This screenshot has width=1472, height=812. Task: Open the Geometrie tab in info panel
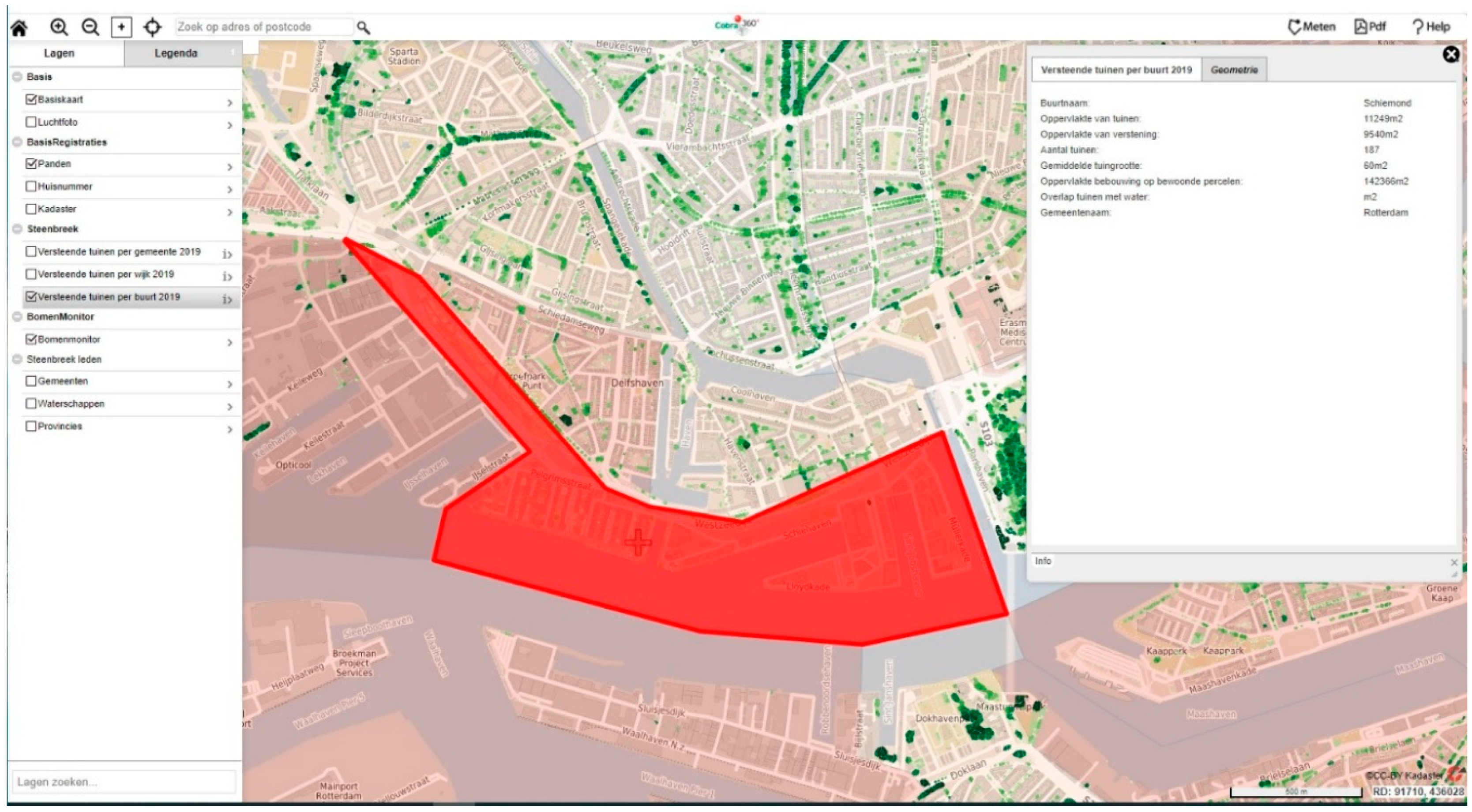click(x=1234, y=70)
